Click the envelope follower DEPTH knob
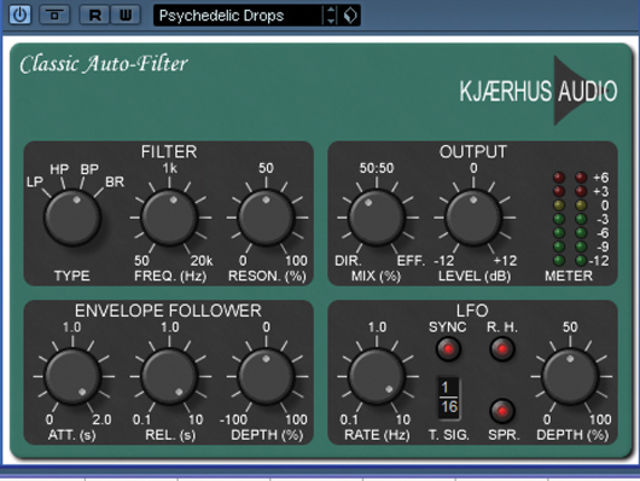The width and height of the screenshot is (640, 481). click(266, 376)
